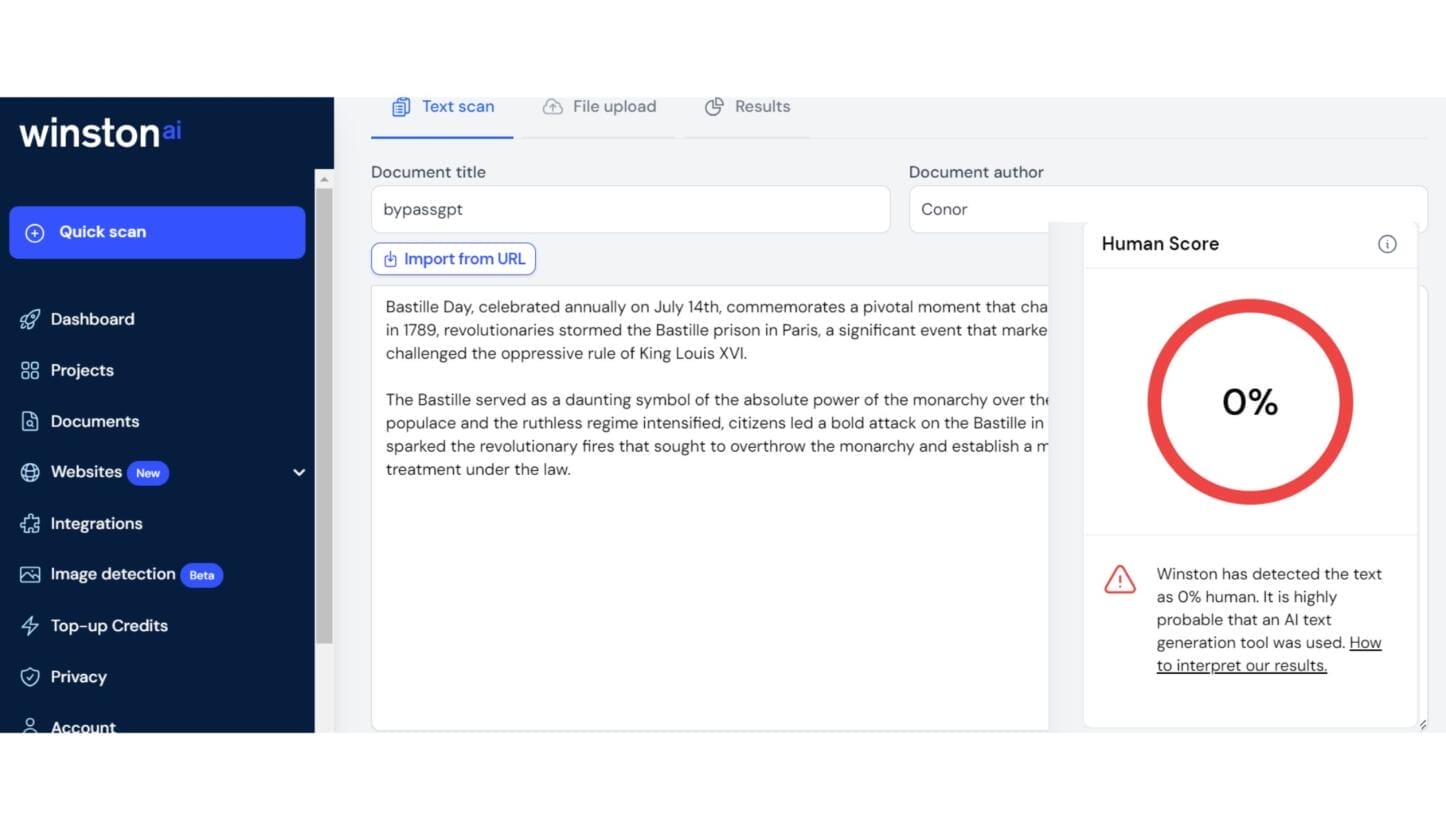The image size is (1446, 814).
Task: Select the Websites globe icon
Action: coord(29,472)
